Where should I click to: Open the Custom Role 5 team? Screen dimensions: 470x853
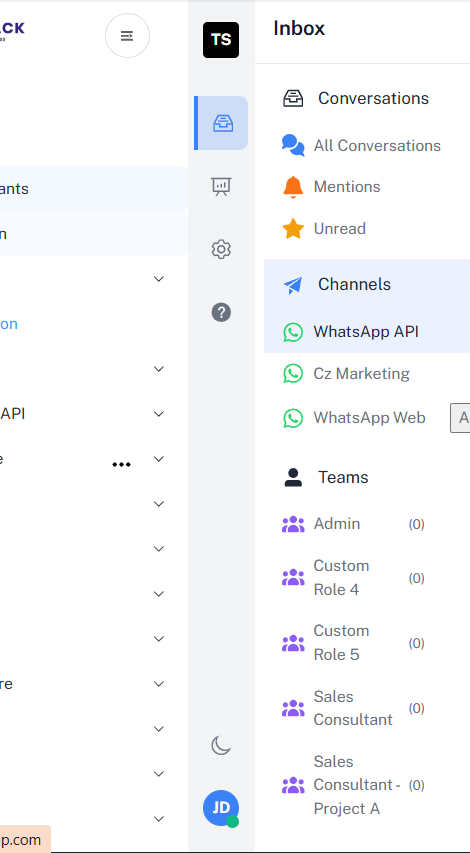[342, 642]
